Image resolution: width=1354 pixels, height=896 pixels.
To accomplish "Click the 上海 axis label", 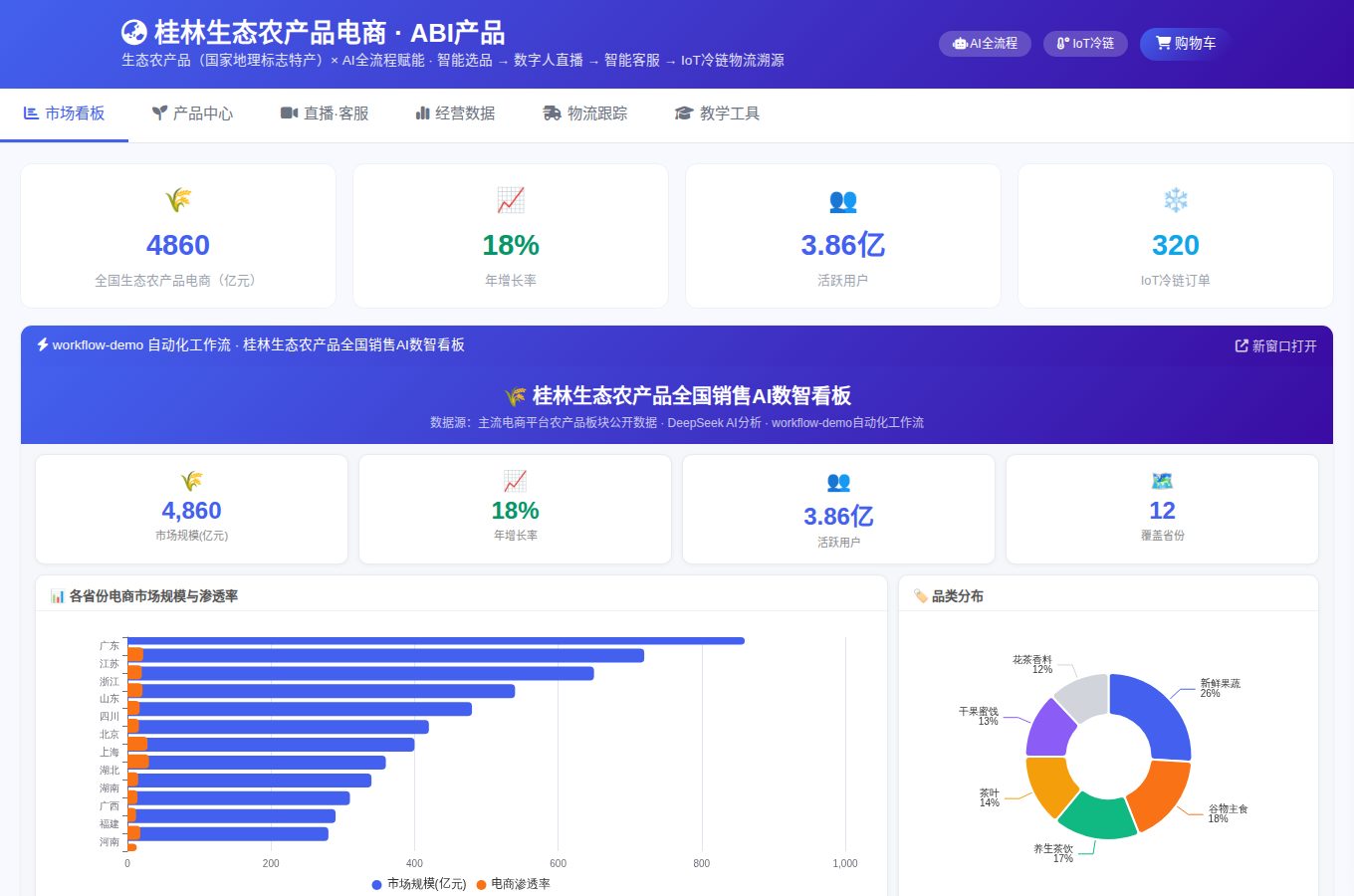I will point(109,752).
